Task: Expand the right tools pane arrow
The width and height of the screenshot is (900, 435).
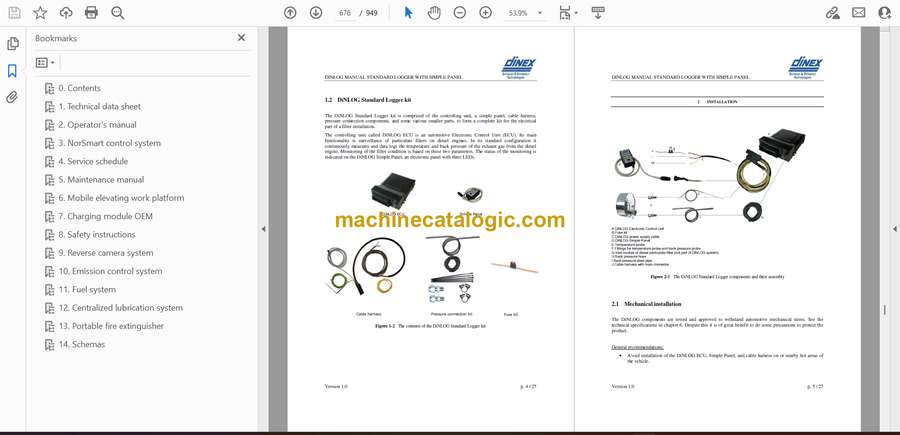Action: pos(895,229)
